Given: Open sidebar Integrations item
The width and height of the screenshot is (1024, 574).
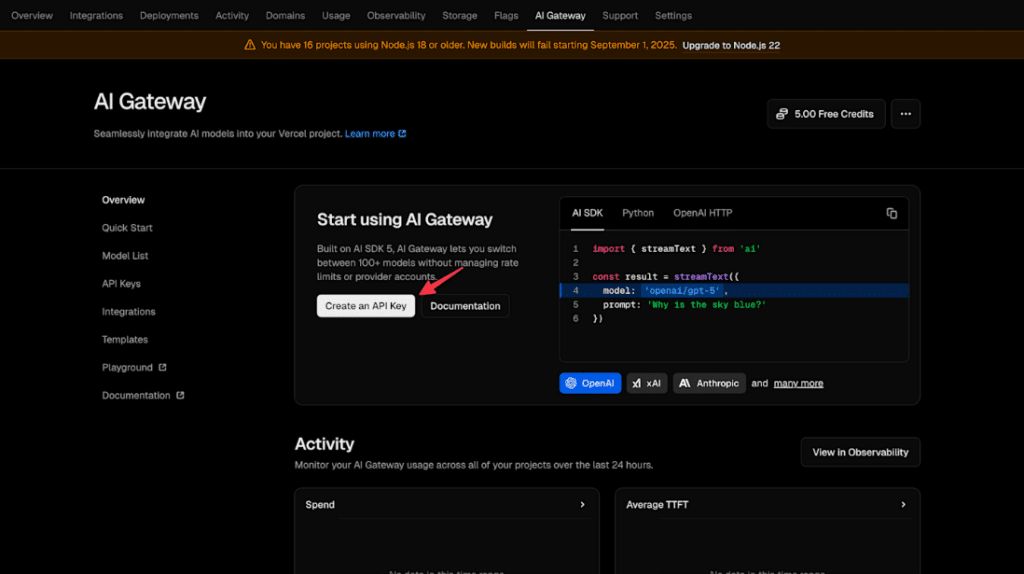Looking at the screenshot, I should (129, 311).
